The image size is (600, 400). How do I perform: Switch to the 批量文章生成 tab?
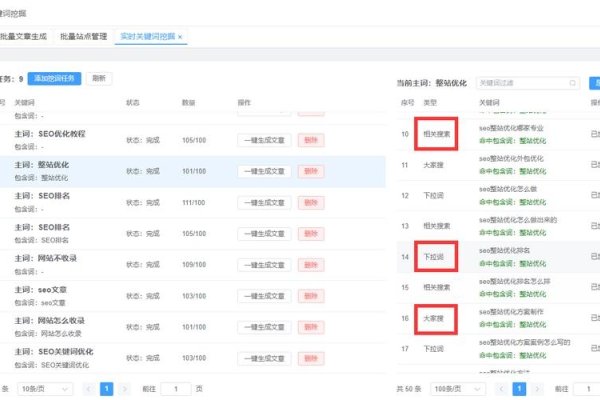[x=24, y=36]
